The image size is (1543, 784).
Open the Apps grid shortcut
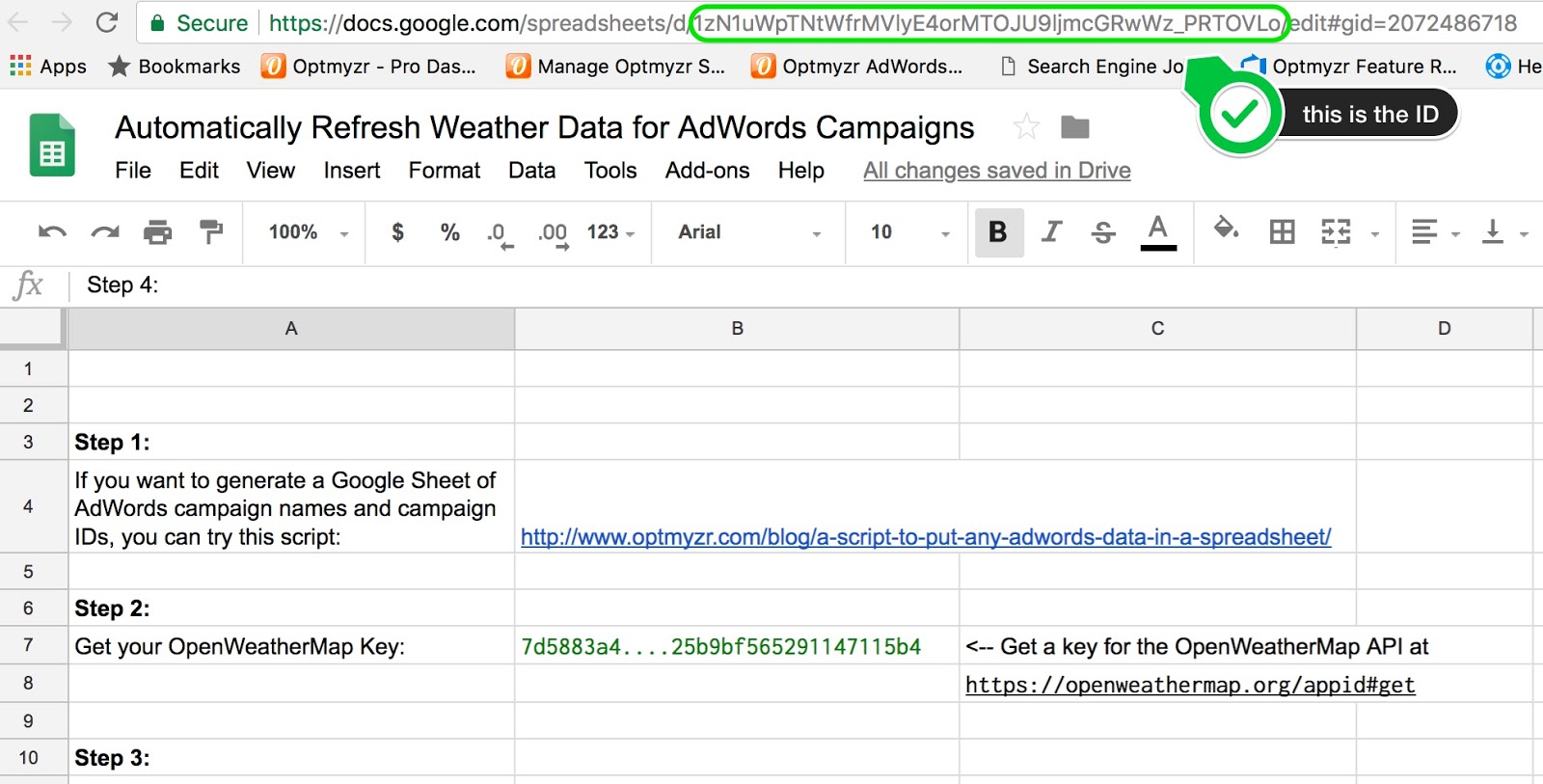coord(47,66)
